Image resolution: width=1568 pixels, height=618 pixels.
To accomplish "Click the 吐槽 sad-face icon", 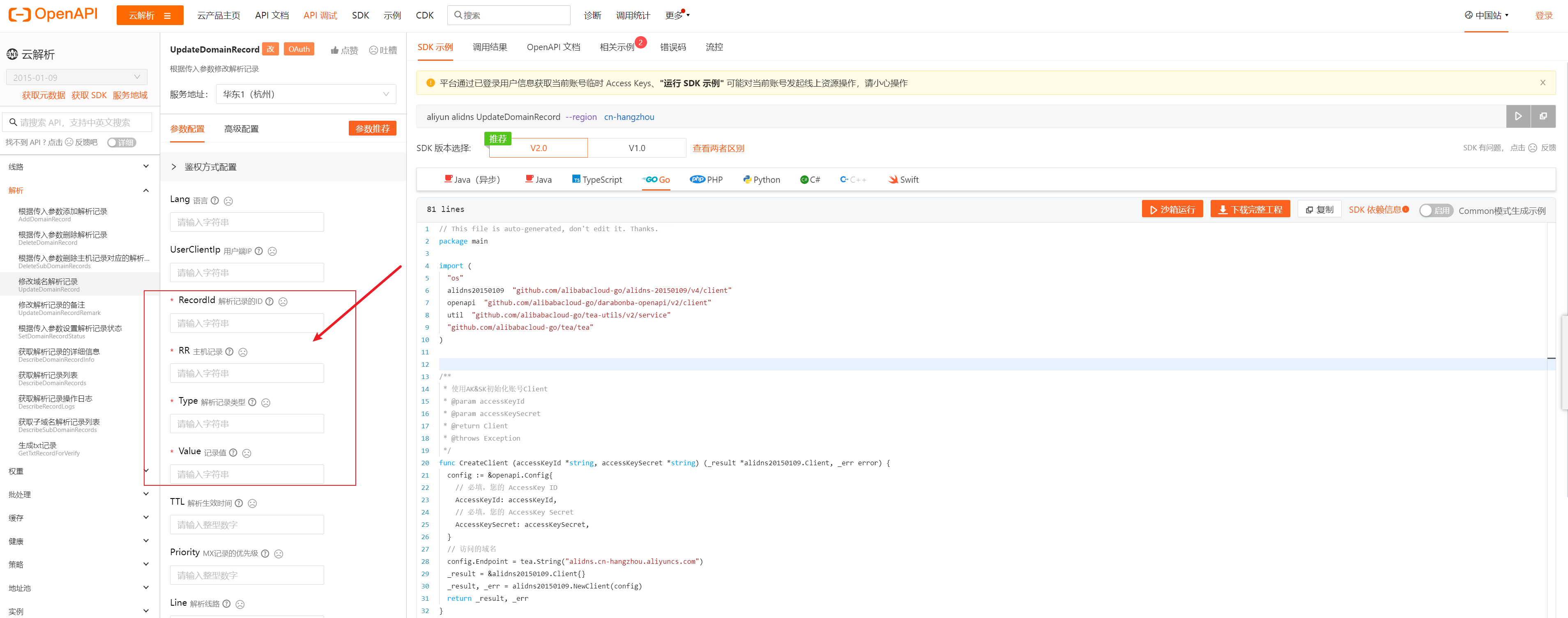I will [373, 51].
